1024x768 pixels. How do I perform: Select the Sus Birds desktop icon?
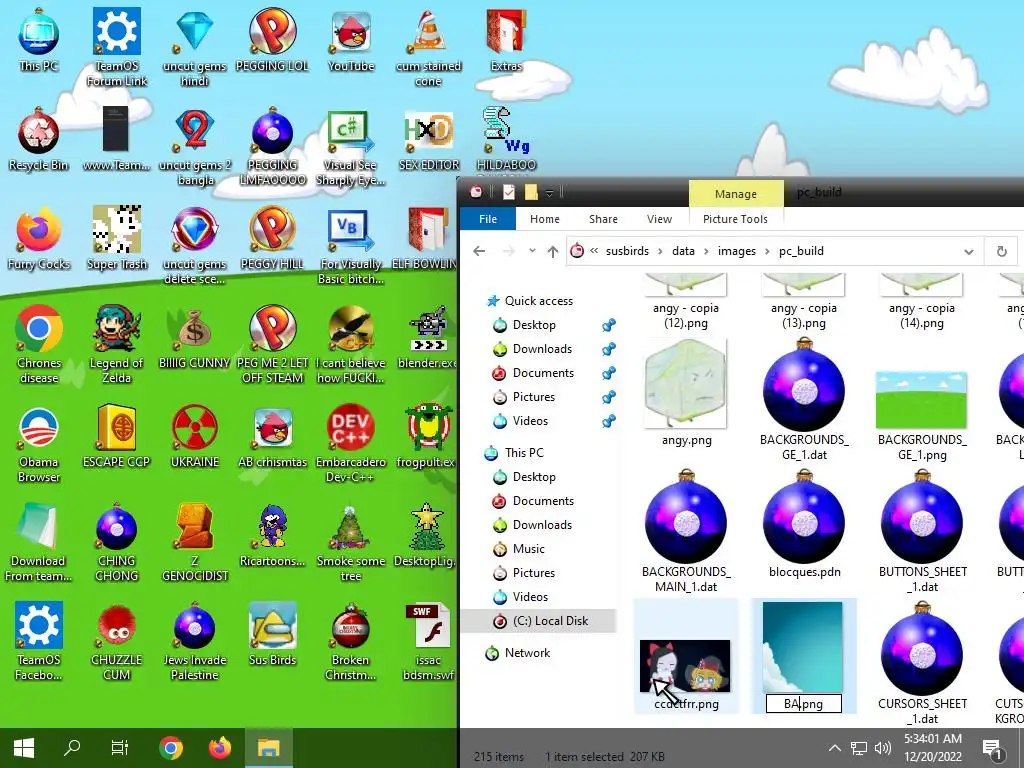(x=272, y=634)
